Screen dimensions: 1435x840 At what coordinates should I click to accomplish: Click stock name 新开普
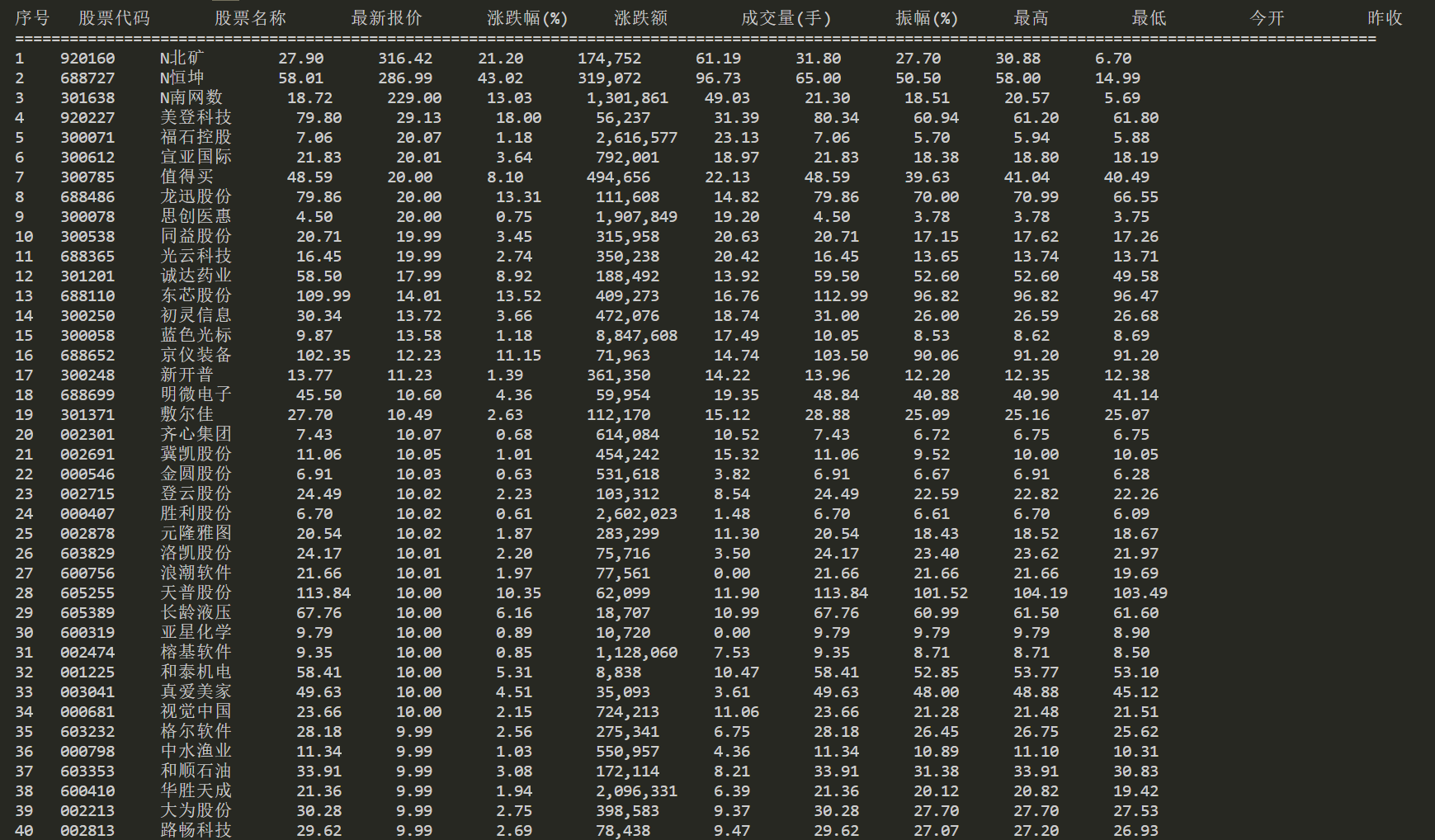[186, 375]
